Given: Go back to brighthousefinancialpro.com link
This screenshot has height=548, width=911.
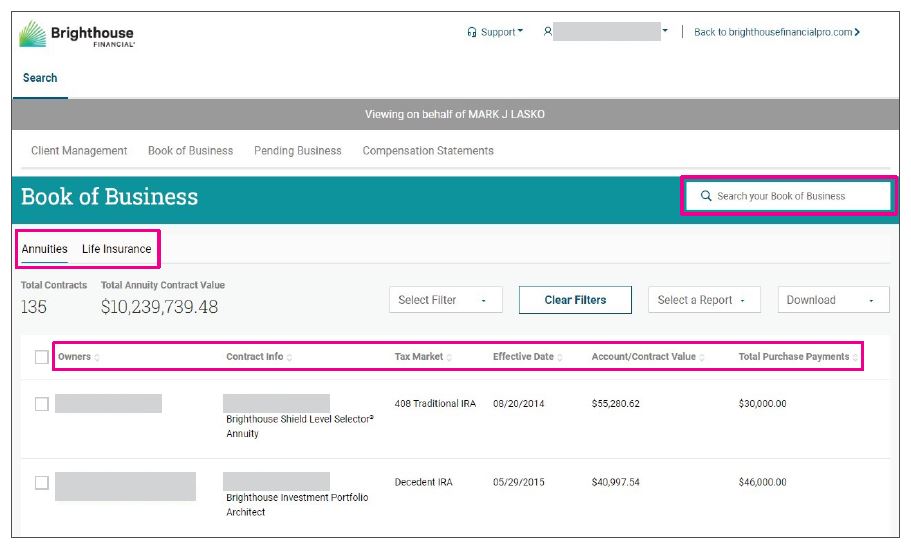Looking at the screenshot, I should tap(777, 32).
